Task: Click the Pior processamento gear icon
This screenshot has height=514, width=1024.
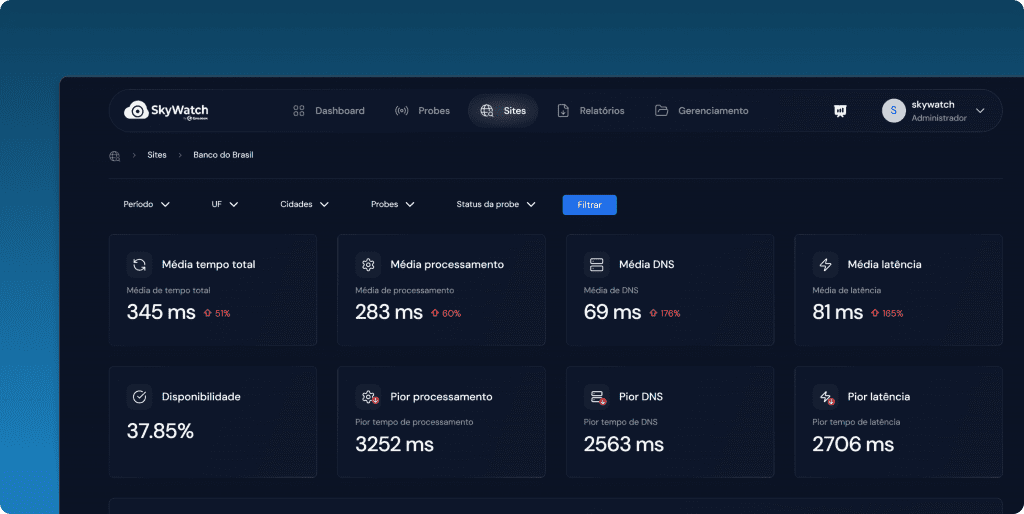Action: (368, 396)
